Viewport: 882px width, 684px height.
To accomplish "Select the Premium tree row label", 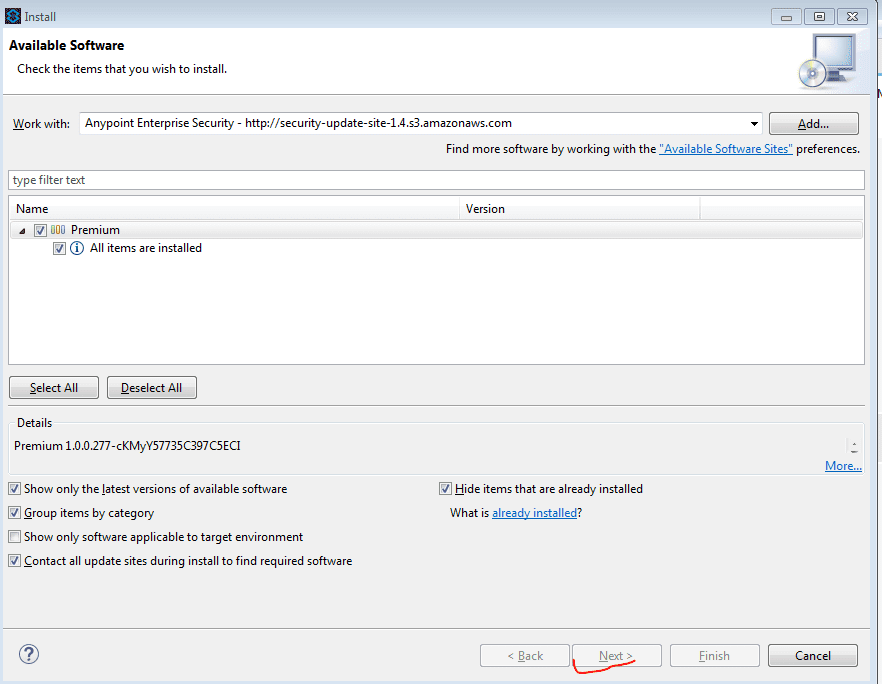I will (95, 230).
